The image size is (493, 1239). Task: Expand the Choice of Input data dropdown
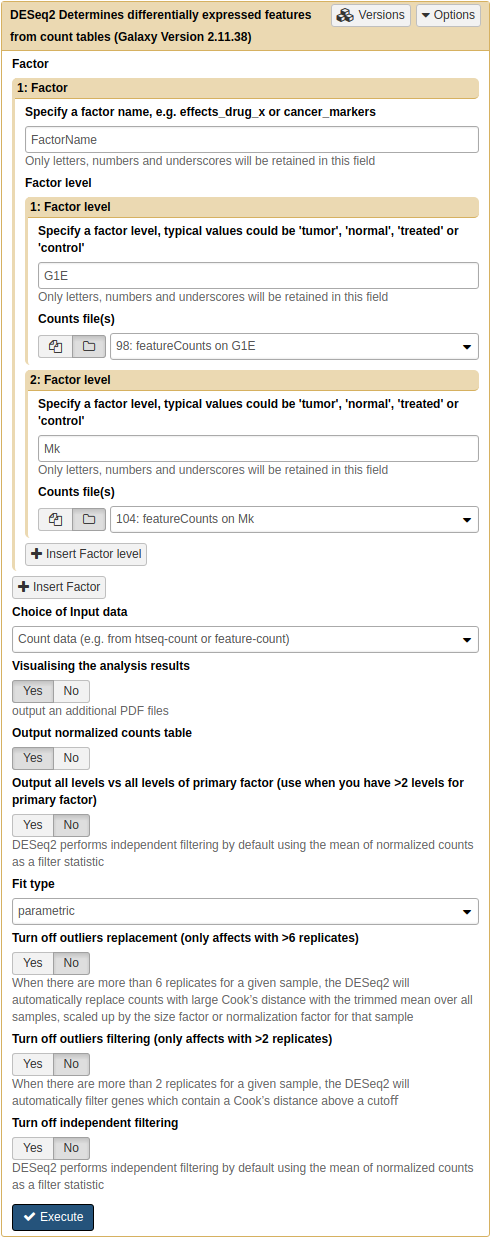(x=246, y=639)
